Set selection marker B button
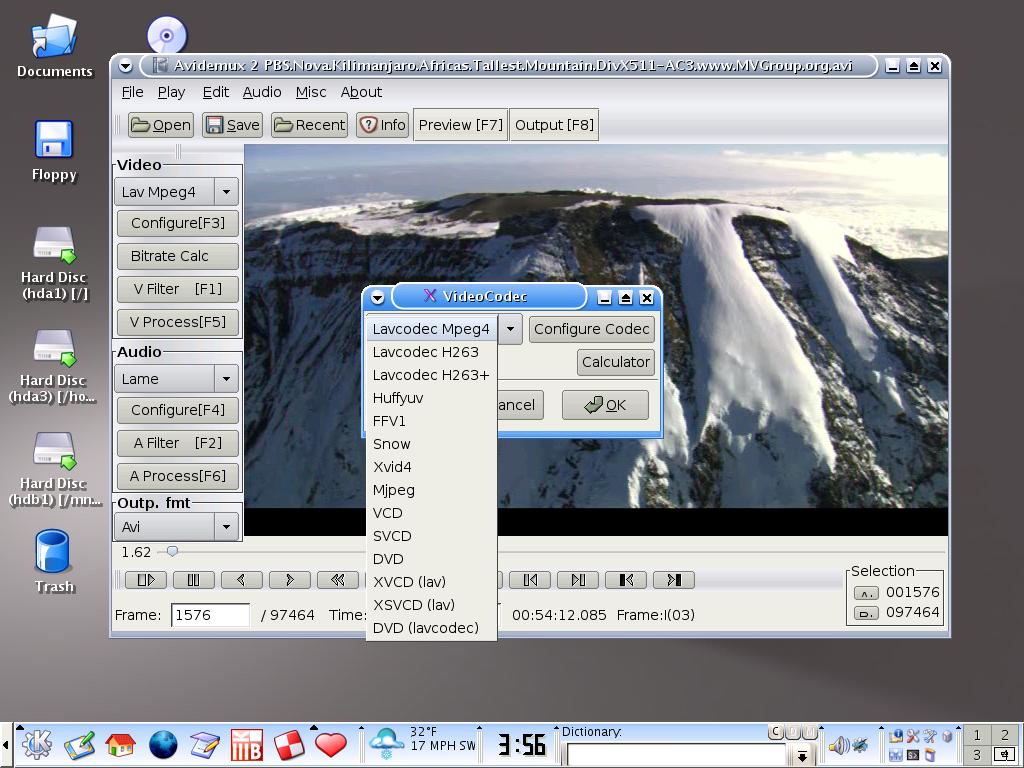Viewport: 1024px width, 768px height. (x=866, y=613)
